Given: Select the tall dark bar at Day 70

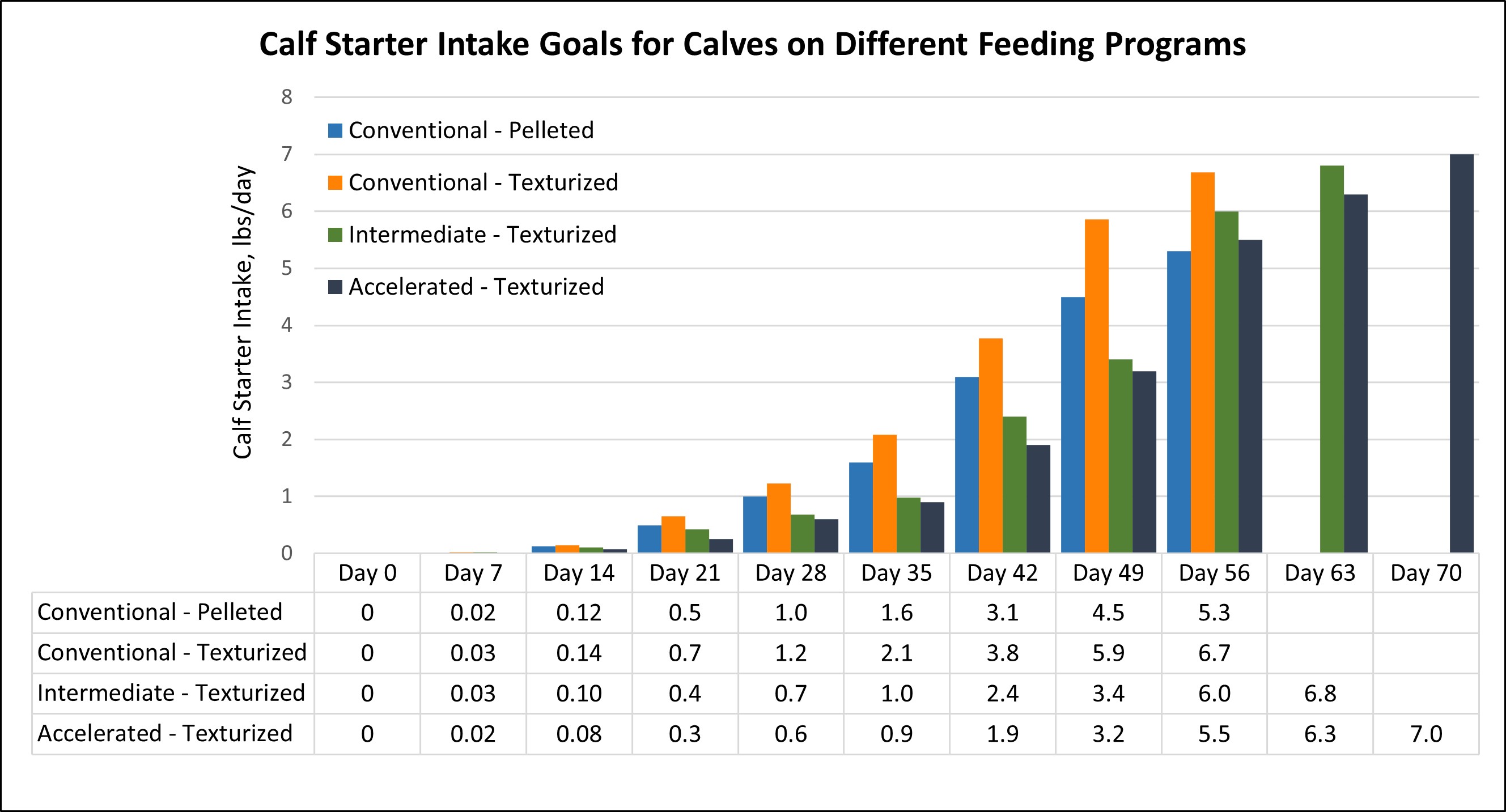Looking at the screenshot, I should pyautogui.click(x=1462, y=354).
